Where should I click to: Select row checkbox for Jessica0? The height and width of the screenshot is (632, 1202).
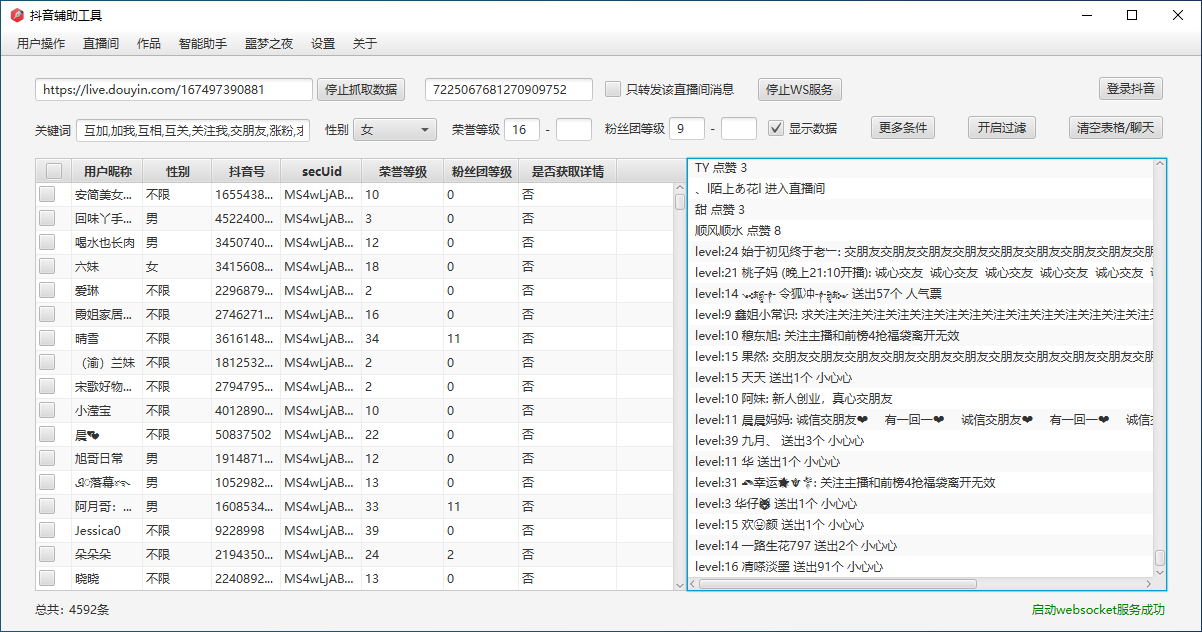pos(47,530)
